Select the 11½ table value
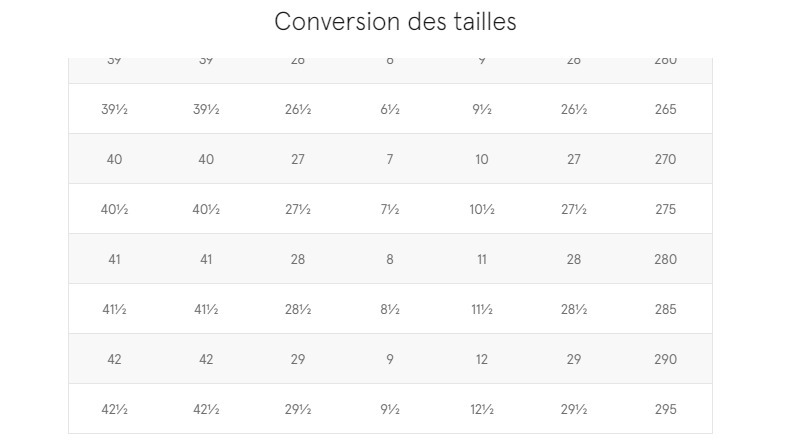 (x=482, y=309)
